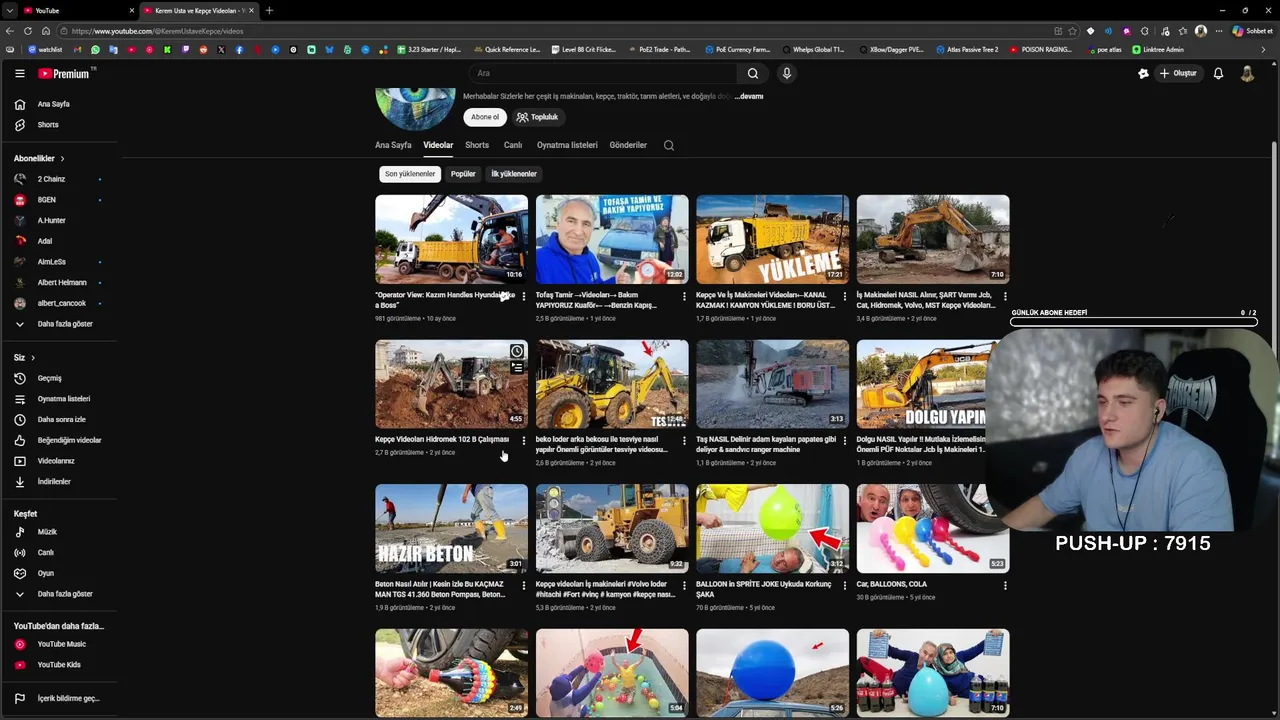Click the YouTube Premium logo
The width and height of the screenshot is (1280, 720).
64,73
